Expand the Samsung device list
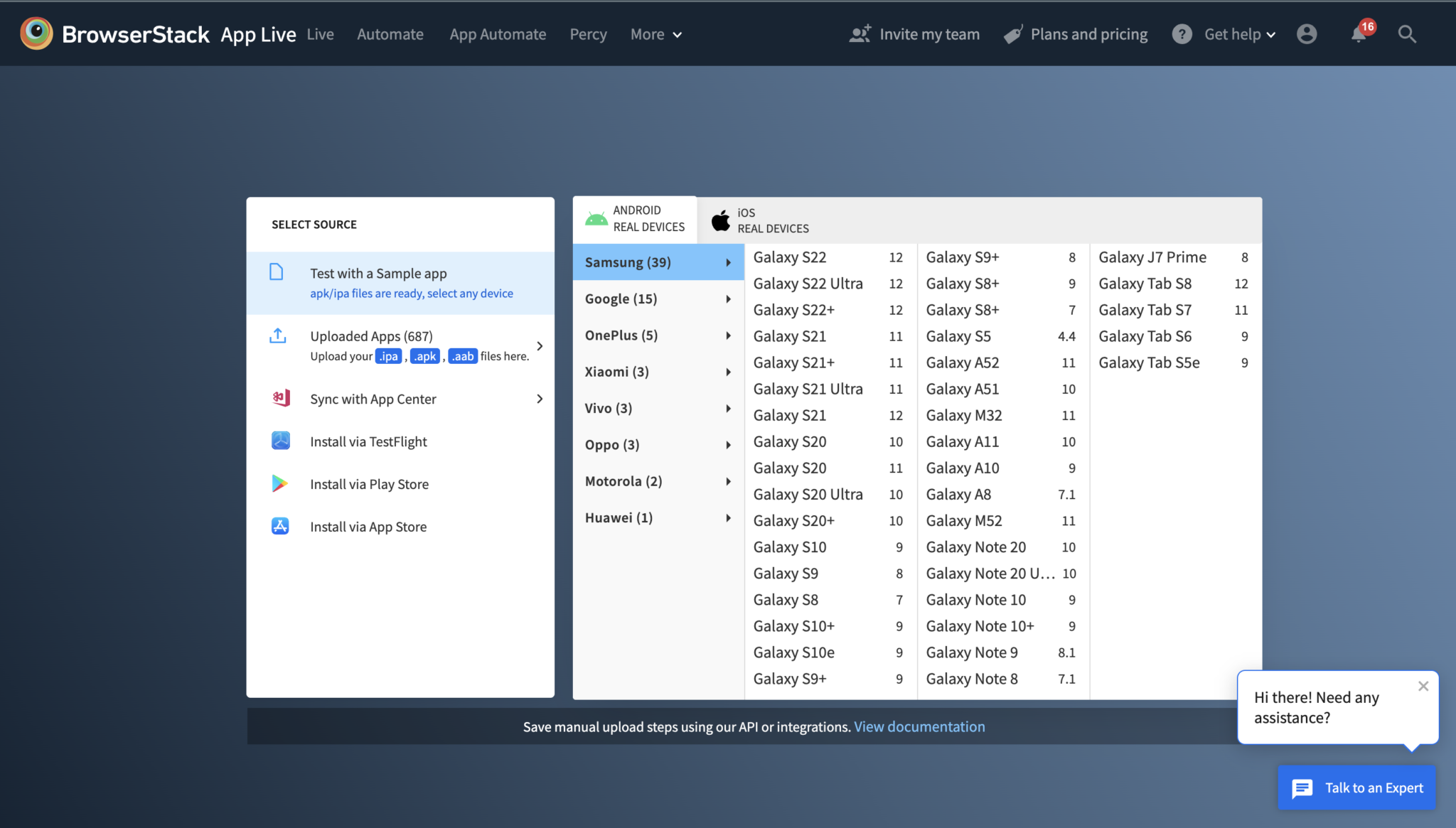This screenshot has width=1456, height=828. (658, 262)
